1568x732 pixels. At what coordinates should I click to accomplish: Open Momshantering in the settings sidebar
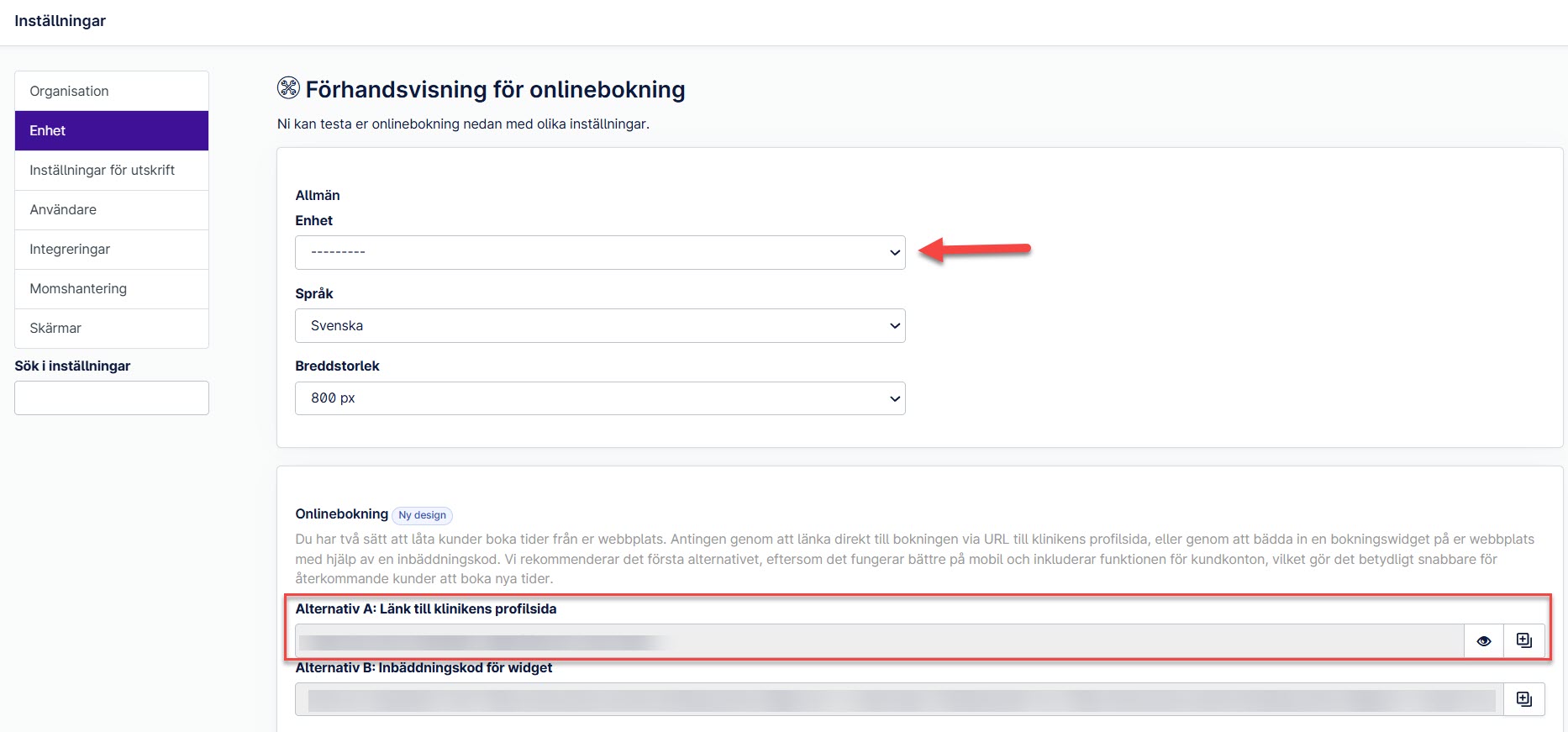tap(112, 288)
